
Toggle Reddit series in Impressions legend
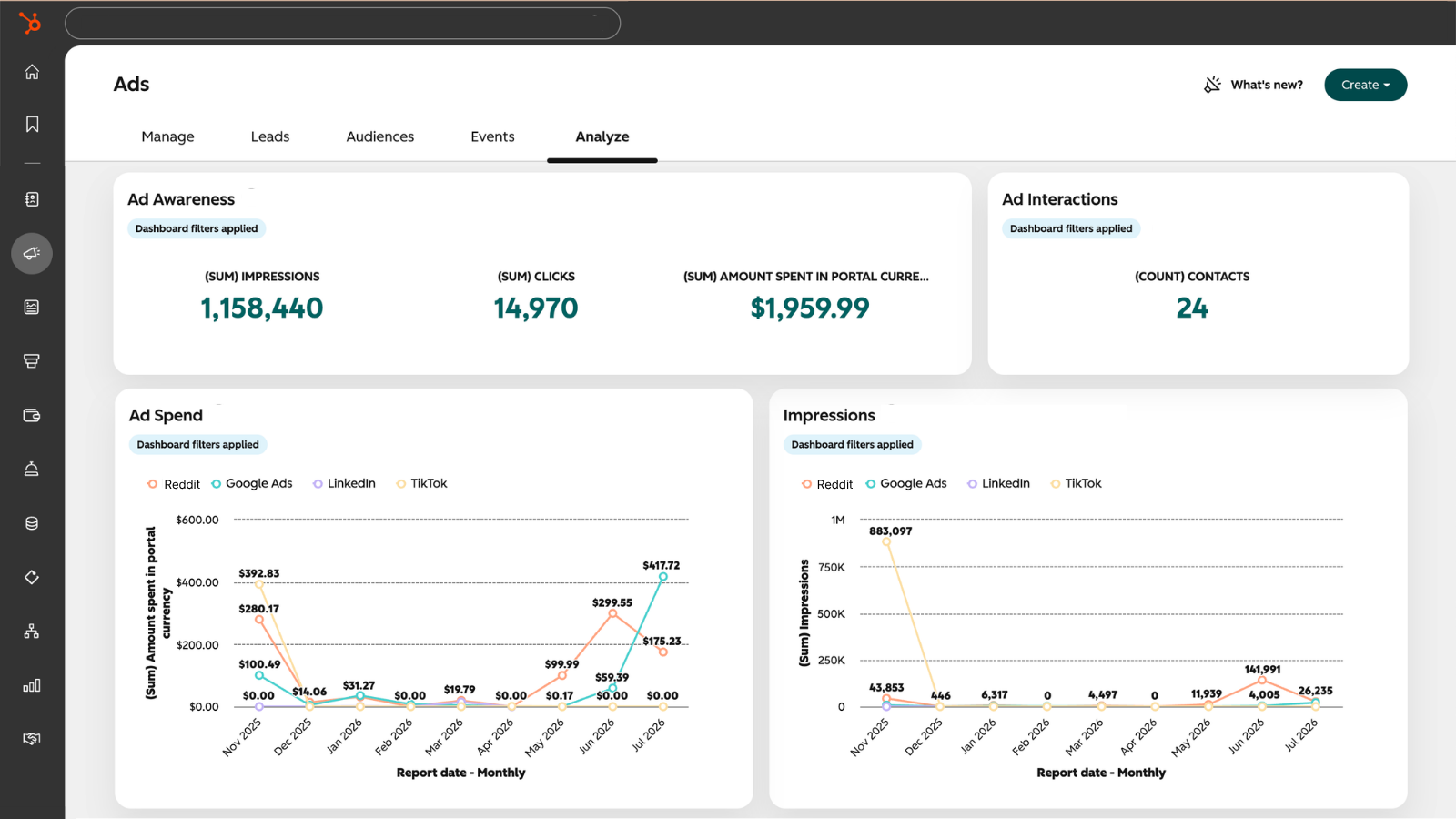click(x=827, y=484)
